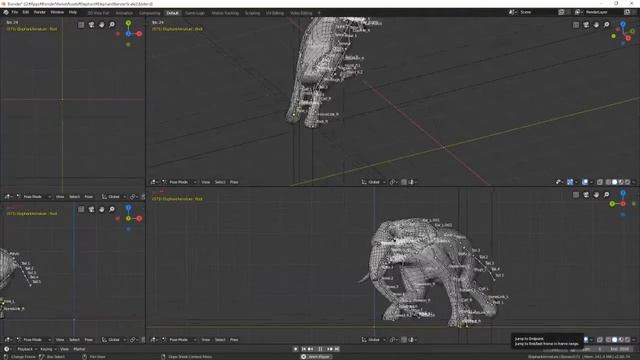Open Marker menu in timeline header
This screenshot has width=640, height=360.
79,349
